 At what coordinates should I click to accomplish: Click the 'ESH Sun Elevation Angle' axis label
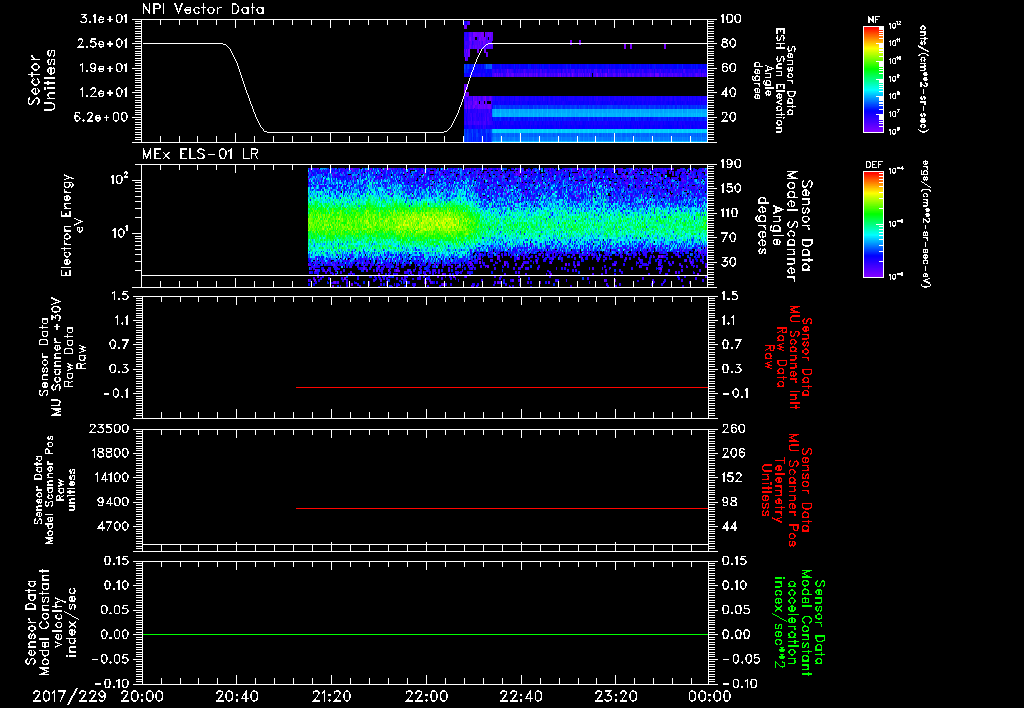pos(775,80)
